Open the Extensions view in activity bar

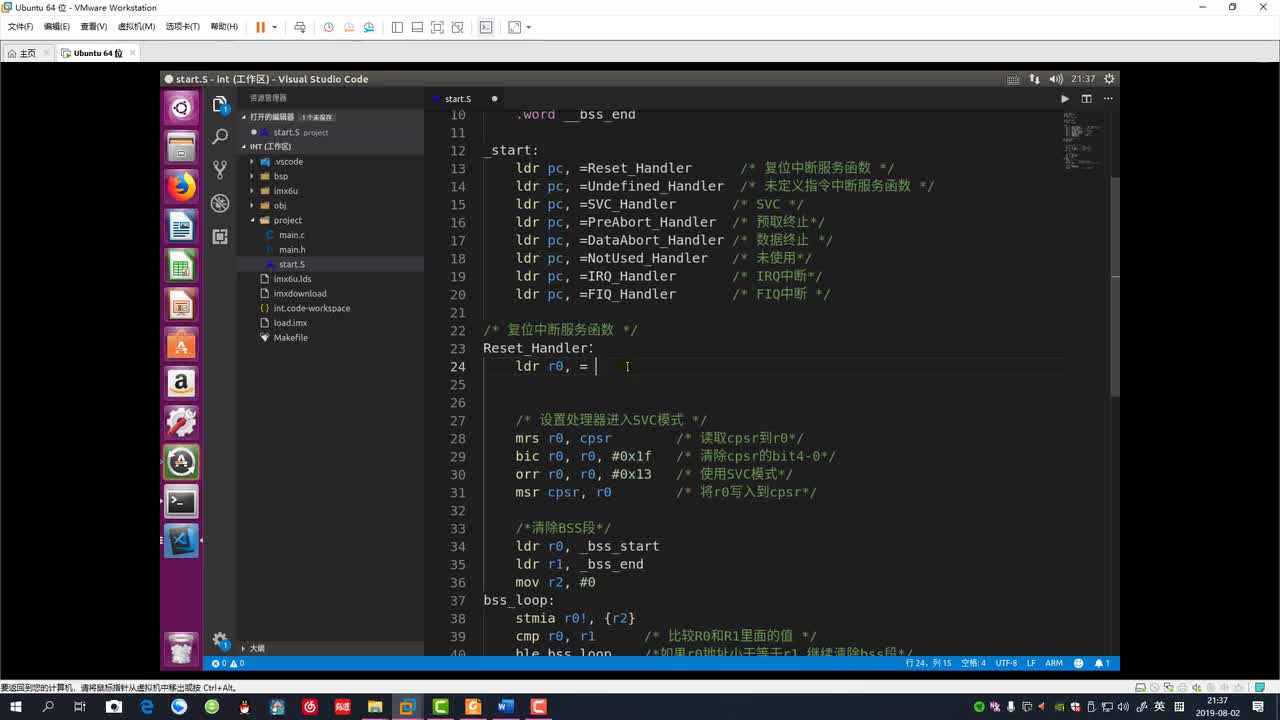[x=220, y=236]
